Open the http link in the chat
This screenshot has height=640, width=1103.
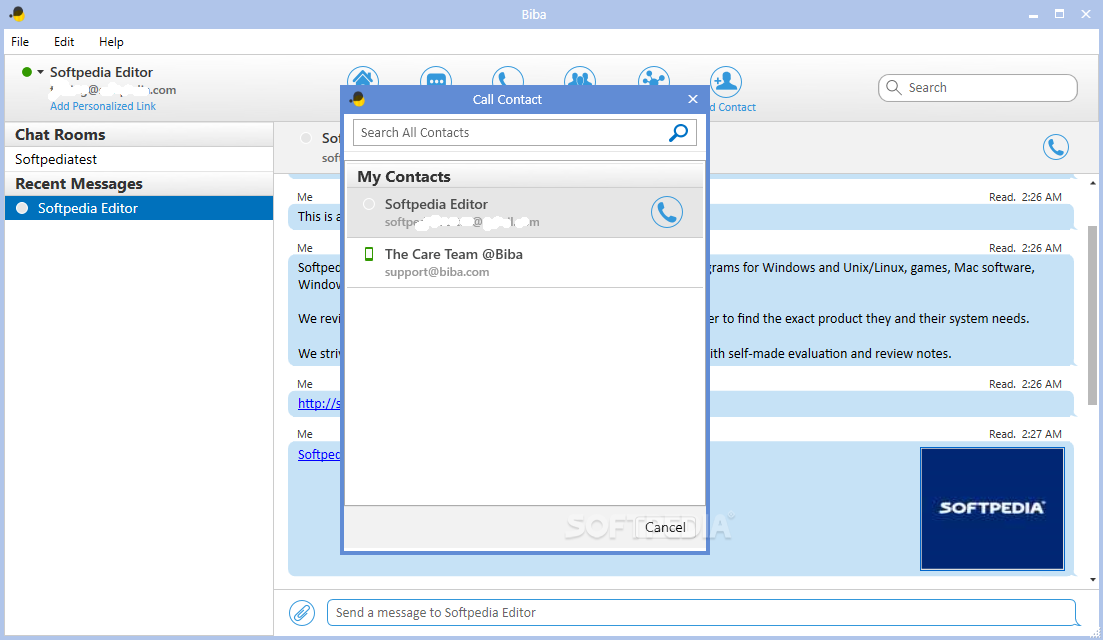click(319, 403)
